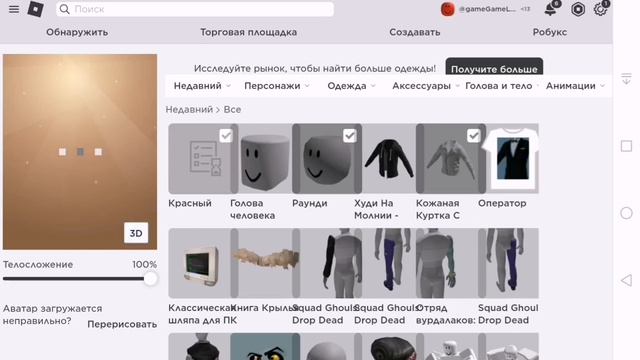640x360 pixels.
Task: Tap the collapse panel arrow icon
Action: [626, 78]
